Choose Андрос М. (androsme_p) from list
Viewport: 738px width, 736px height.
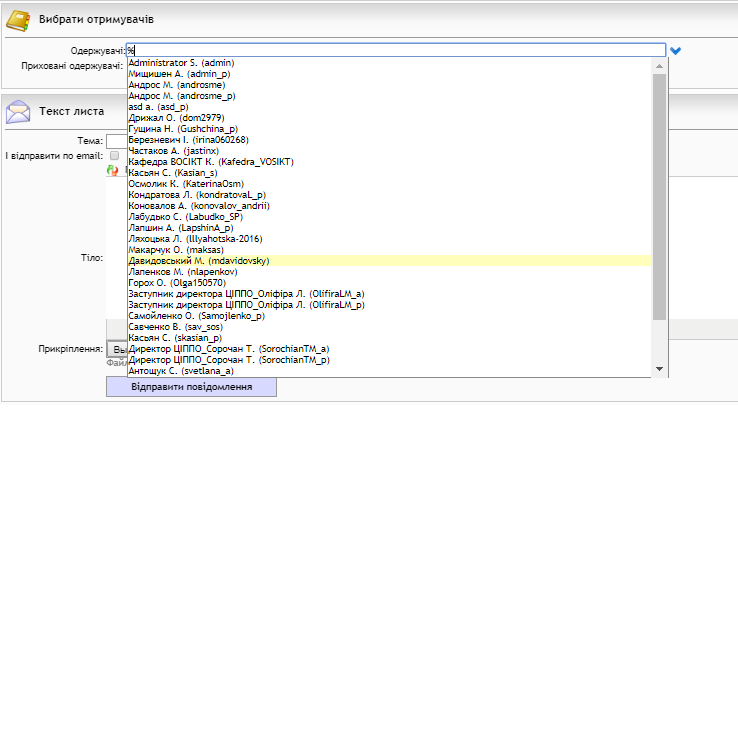pos(389,96)
